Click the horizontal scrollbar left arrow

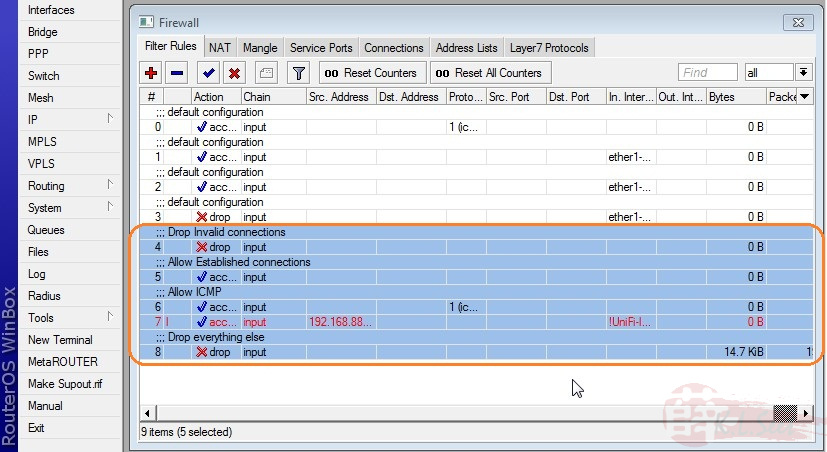(x=147, y=413)
